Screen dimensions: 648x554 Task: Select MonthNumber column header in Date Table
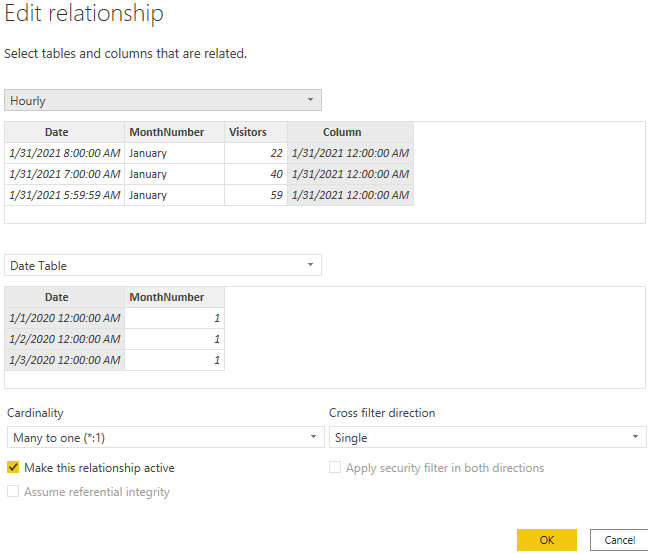tap(174, 297)
